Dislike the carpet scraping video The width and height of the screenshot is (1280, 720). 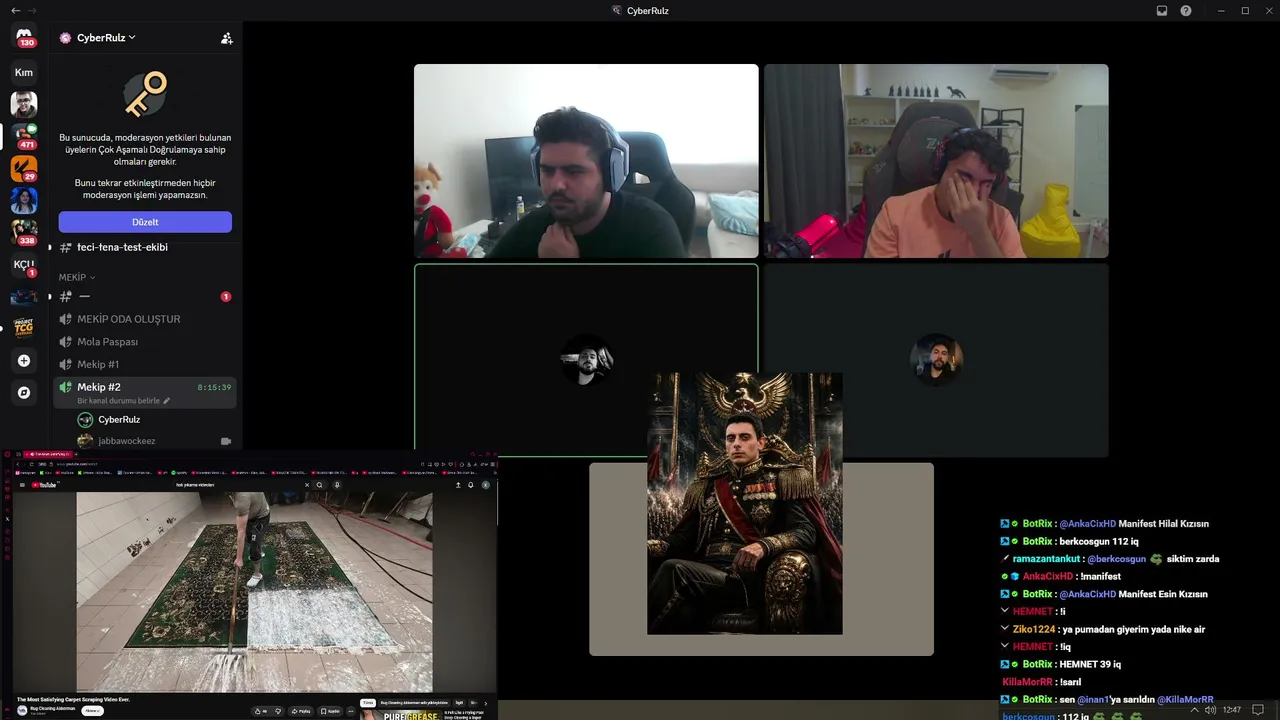(278, 711)
